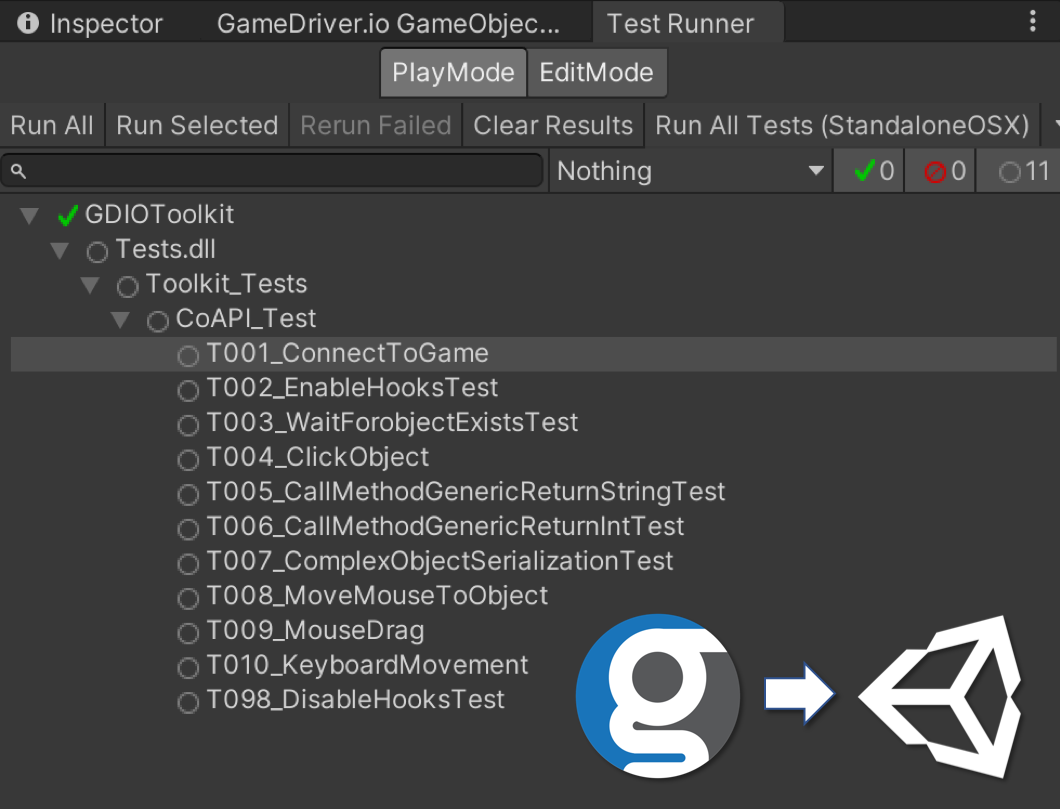Image resolution: width=1060 pixels, height=809 pixels.
Task: Collapse the GDIOToolkit tree node
Action: tap(29, 216)
